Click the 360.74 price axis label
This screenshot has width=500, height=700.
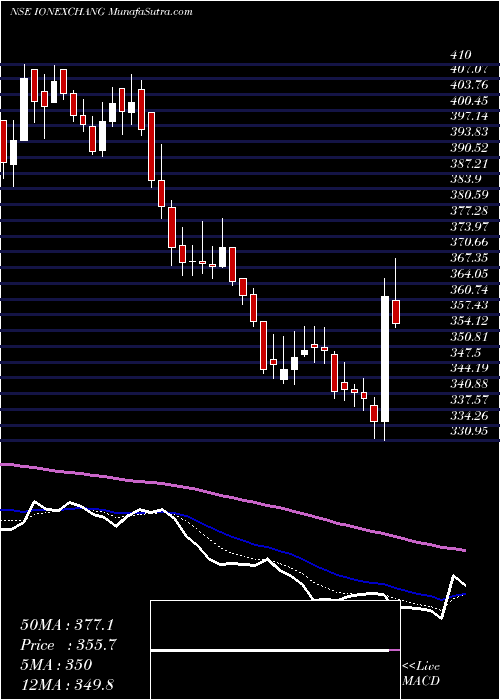pyautogui.click(x=468, y=289)
